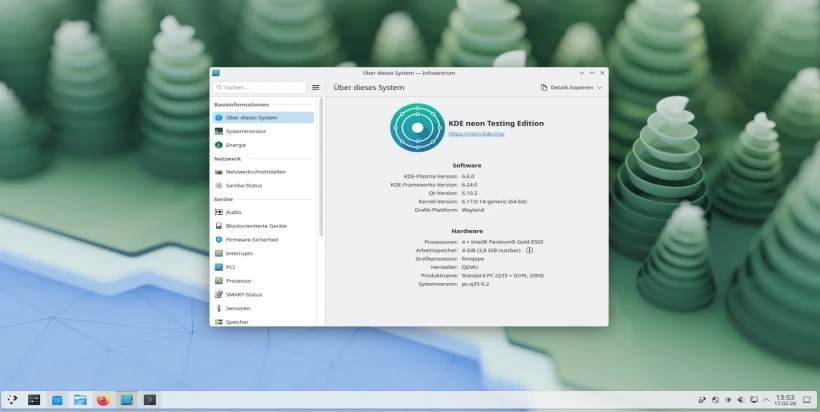Image resolution: width=820 pixels, height=412 pixels.
Task: Click the Software section heading
Action: click(466, 165)
